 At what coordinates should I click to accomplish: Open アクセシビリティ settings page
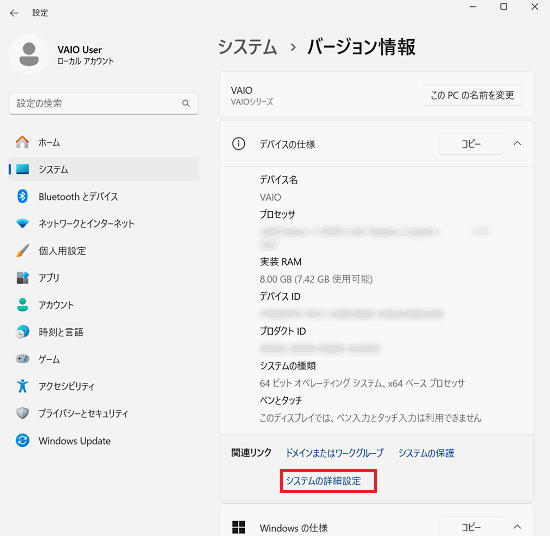103,386
